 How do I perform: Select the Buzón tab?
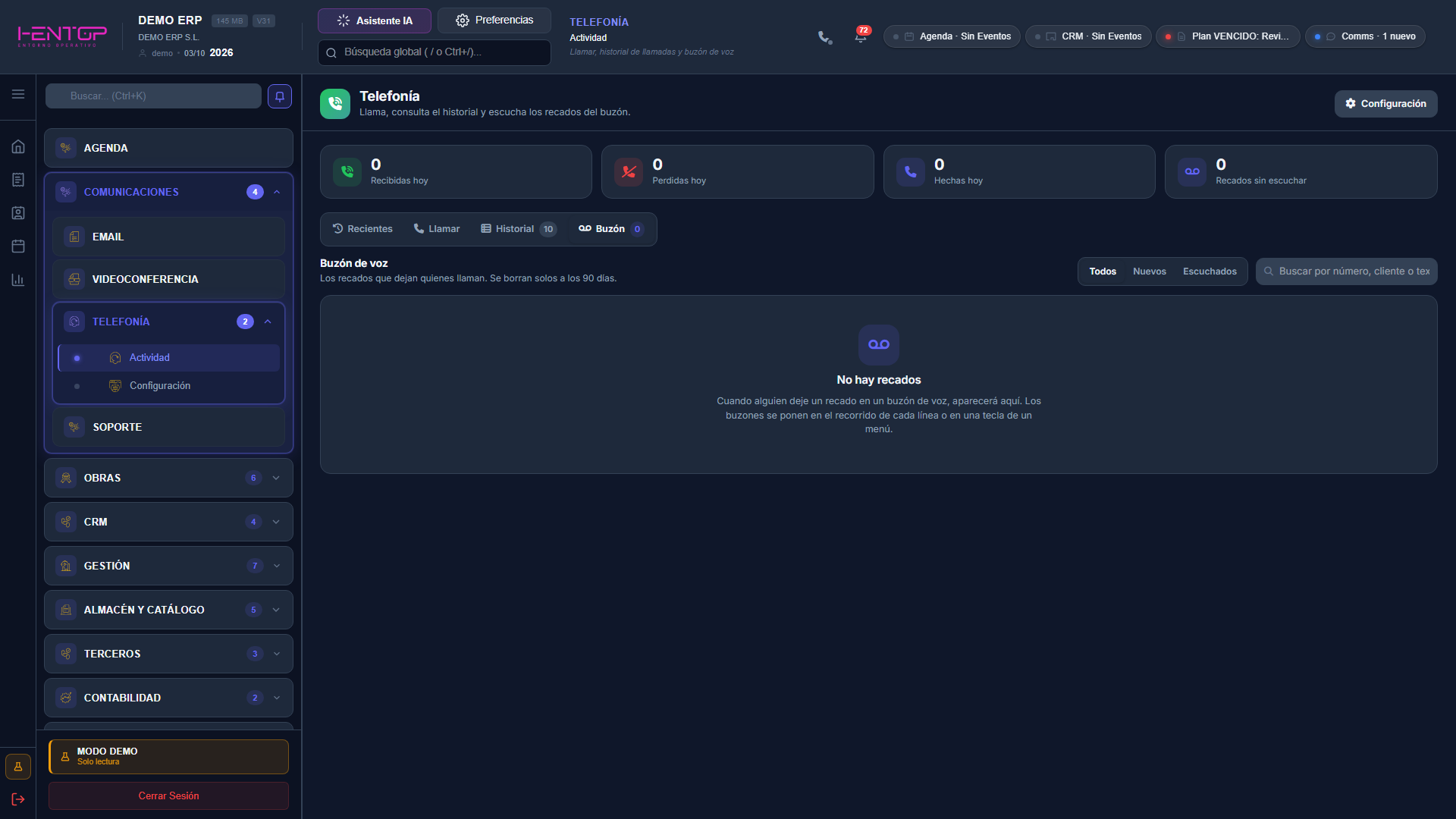tap(611, 229)
